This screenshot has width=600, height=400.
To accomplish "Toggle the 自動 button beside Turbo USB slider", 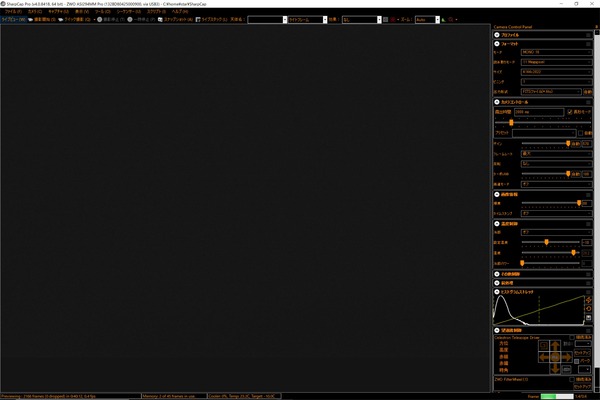I will [576, 174].
